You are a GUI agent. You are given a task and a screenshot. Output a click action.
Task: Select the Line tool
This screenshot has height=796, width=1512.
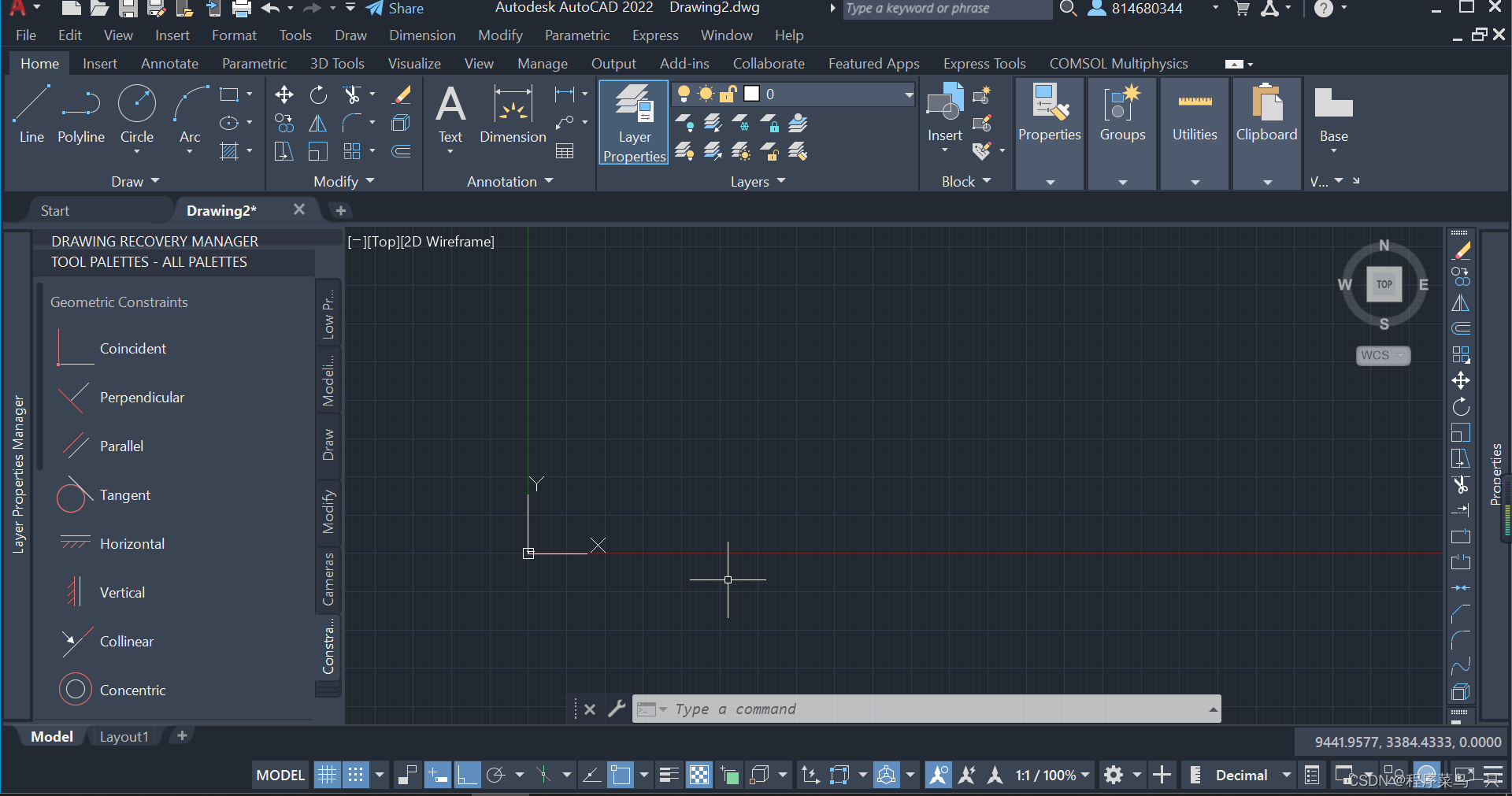(x=31, y=115)
